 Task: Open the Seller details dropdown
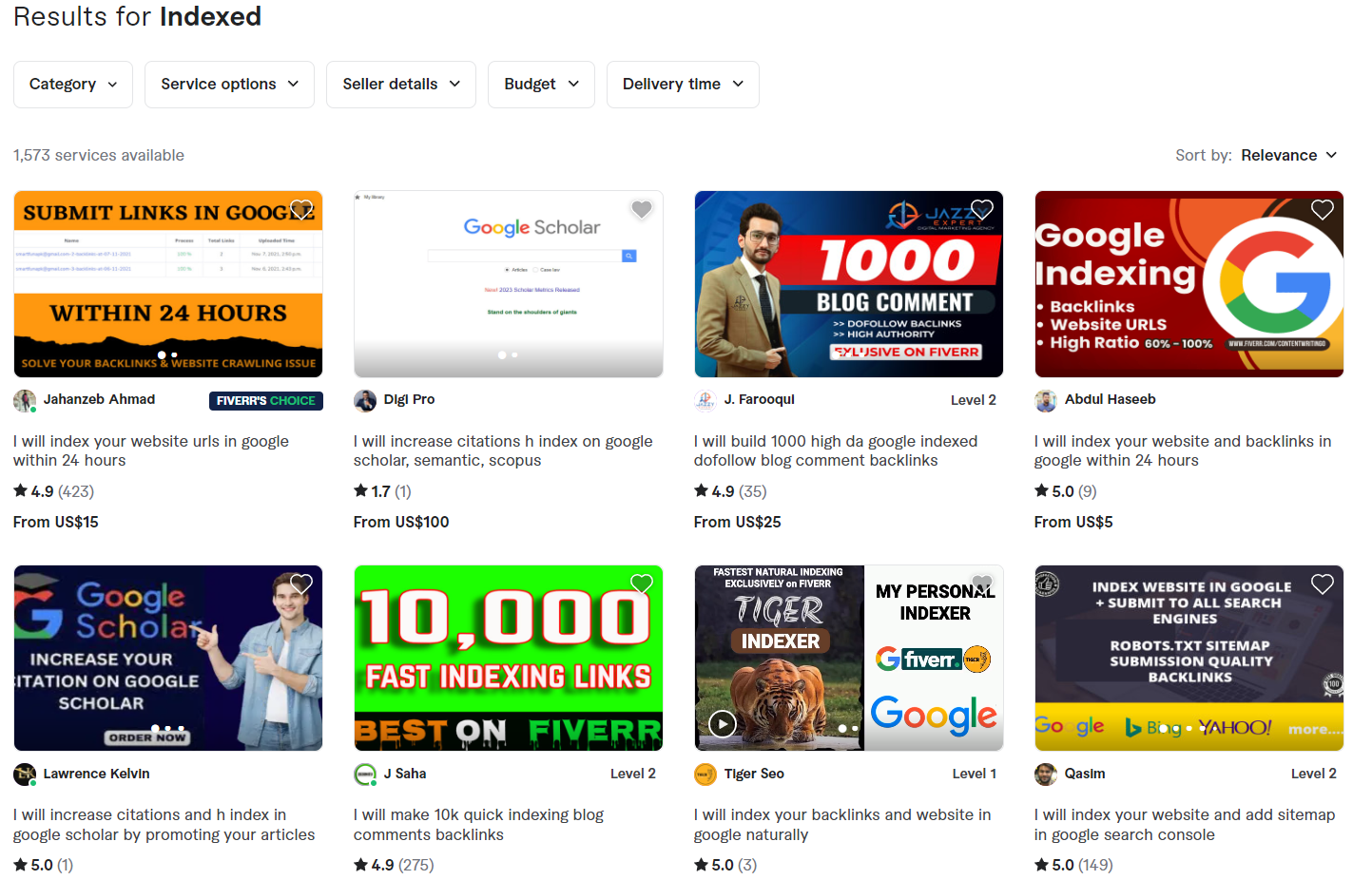point(401,85)
